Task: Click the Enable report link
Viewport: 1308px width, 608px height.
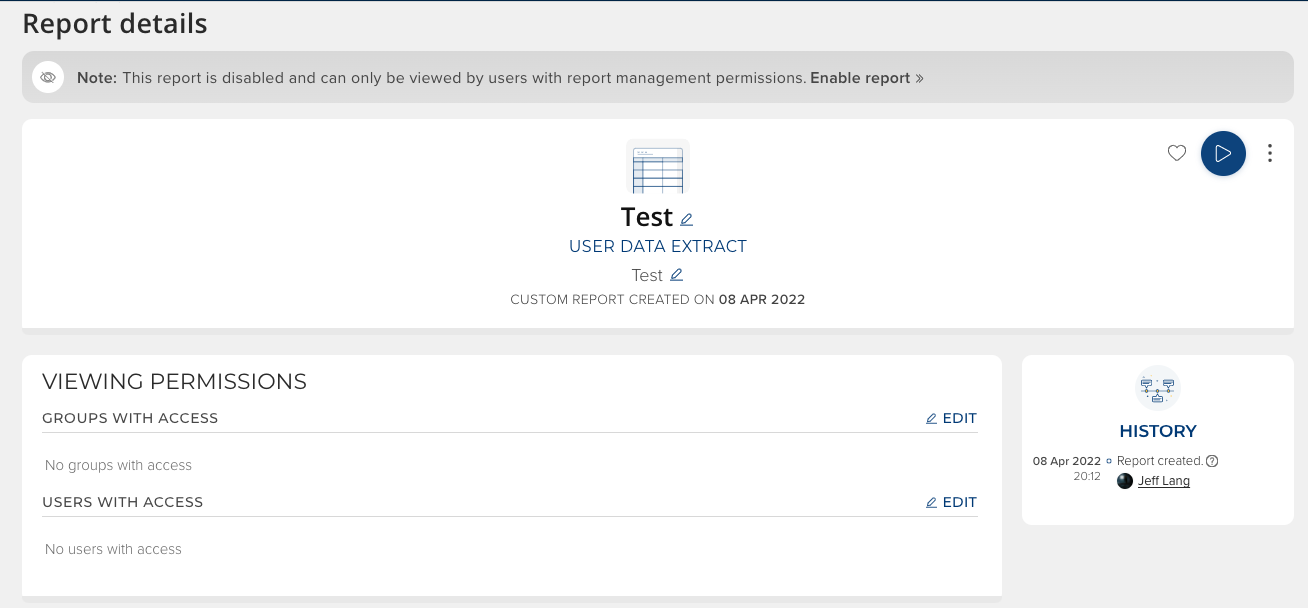Action: pos(860,78)
